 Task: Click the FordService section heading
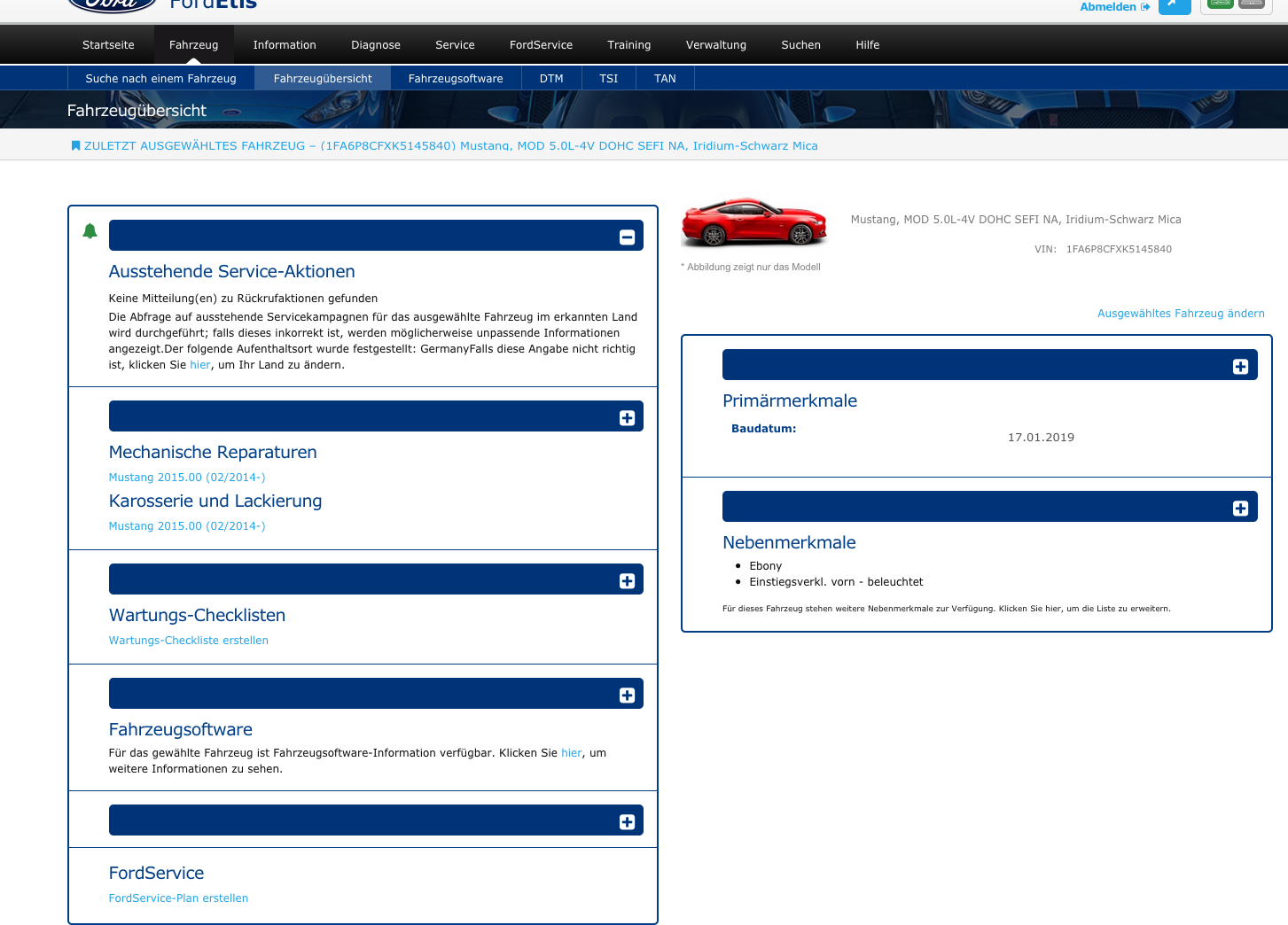tap(156, 874)
